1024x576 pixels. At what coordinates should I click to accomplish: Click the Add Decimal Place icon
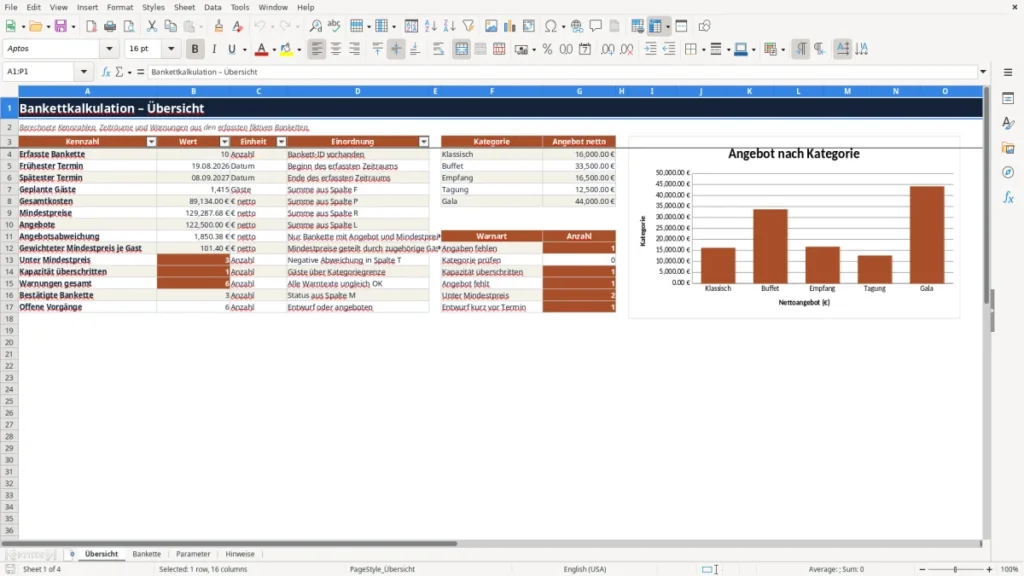608,49
